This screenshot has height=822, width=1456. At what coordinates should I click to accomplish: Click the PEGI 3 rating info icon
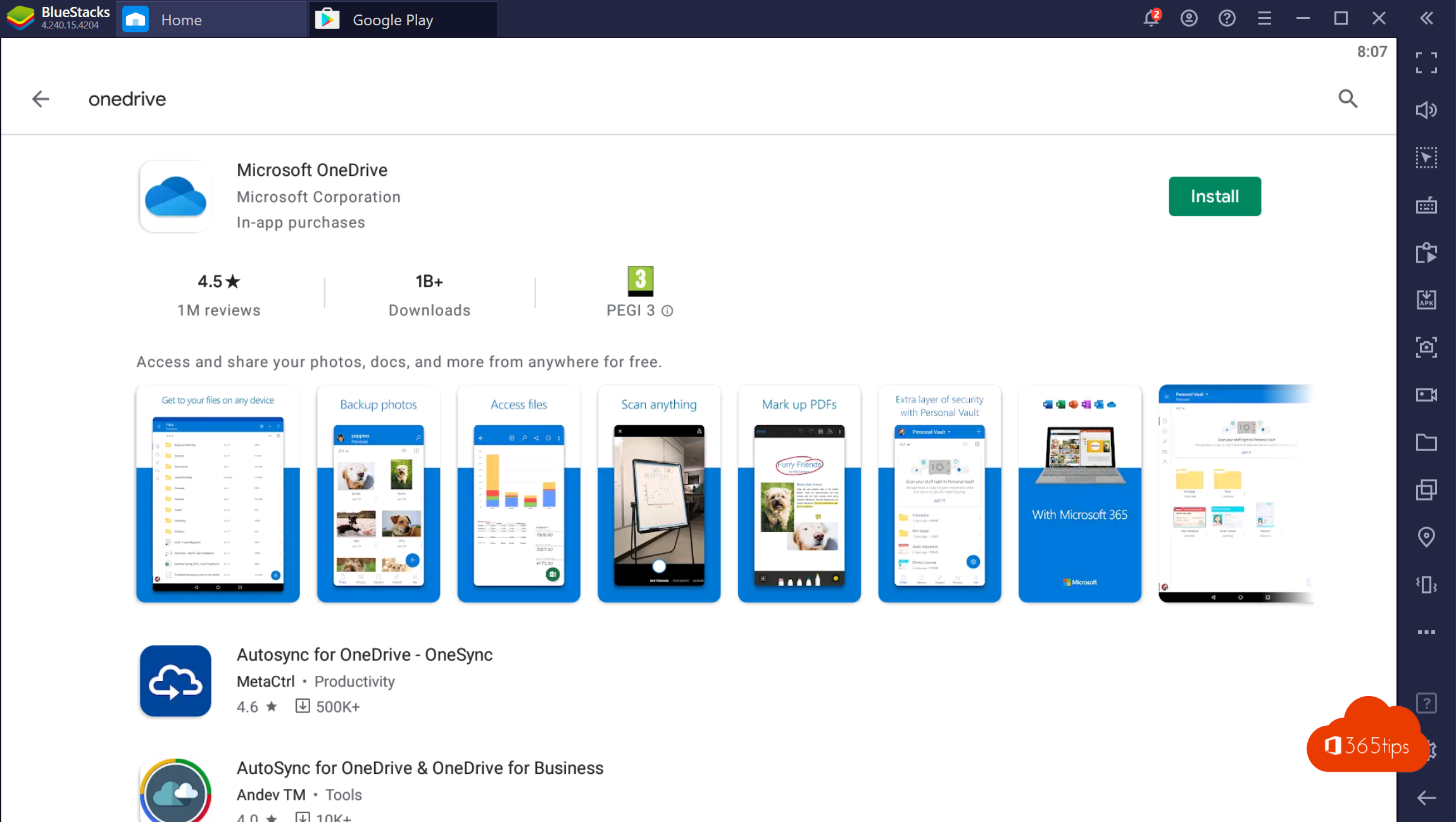pos(668,310)
